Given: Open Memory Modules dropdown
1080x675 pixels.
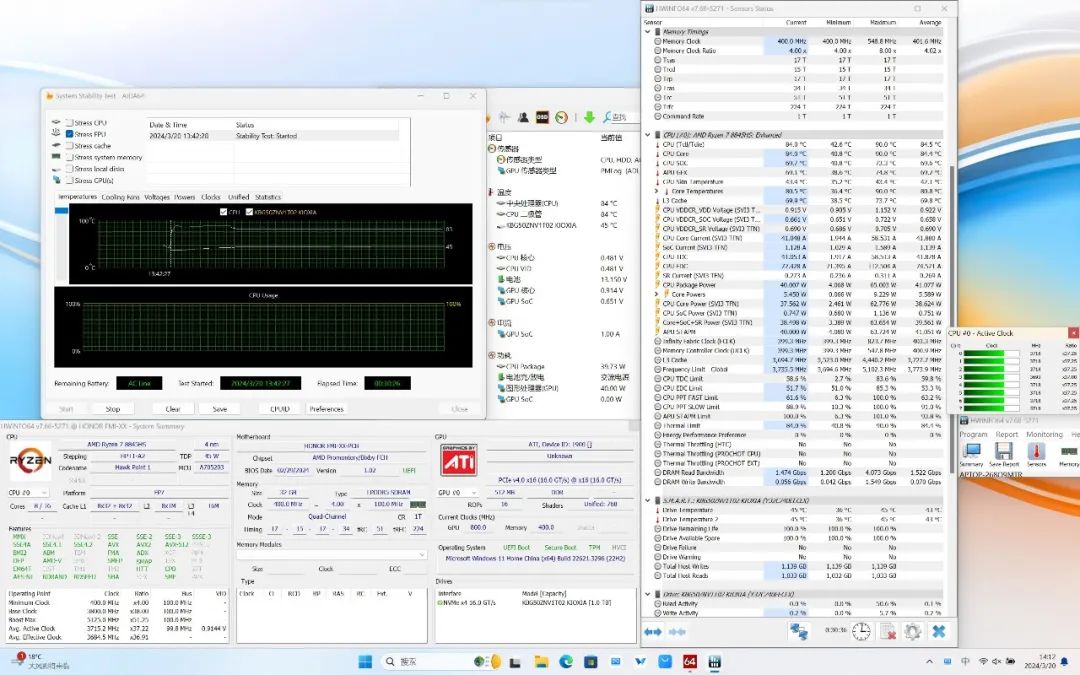Looking at the screenshot, I should coord(332,554).
